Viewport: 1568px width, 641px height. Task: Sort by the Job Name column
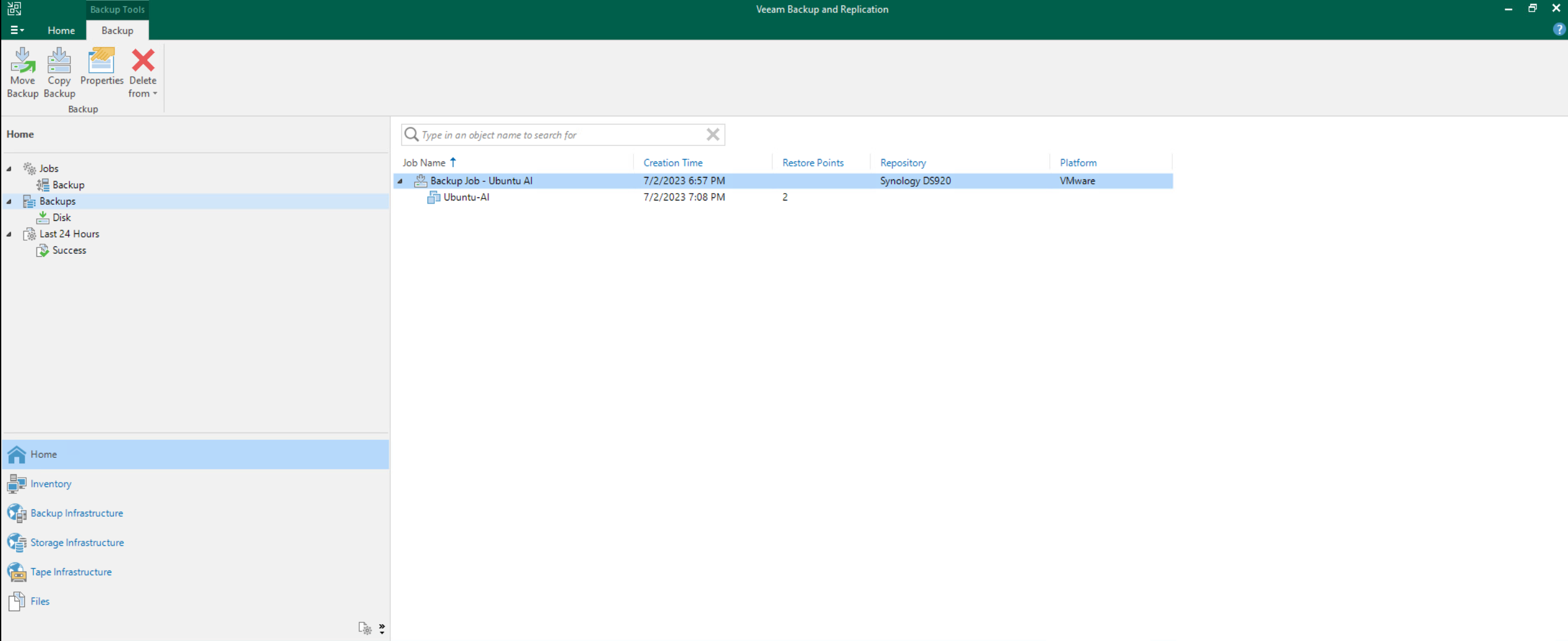424,163
